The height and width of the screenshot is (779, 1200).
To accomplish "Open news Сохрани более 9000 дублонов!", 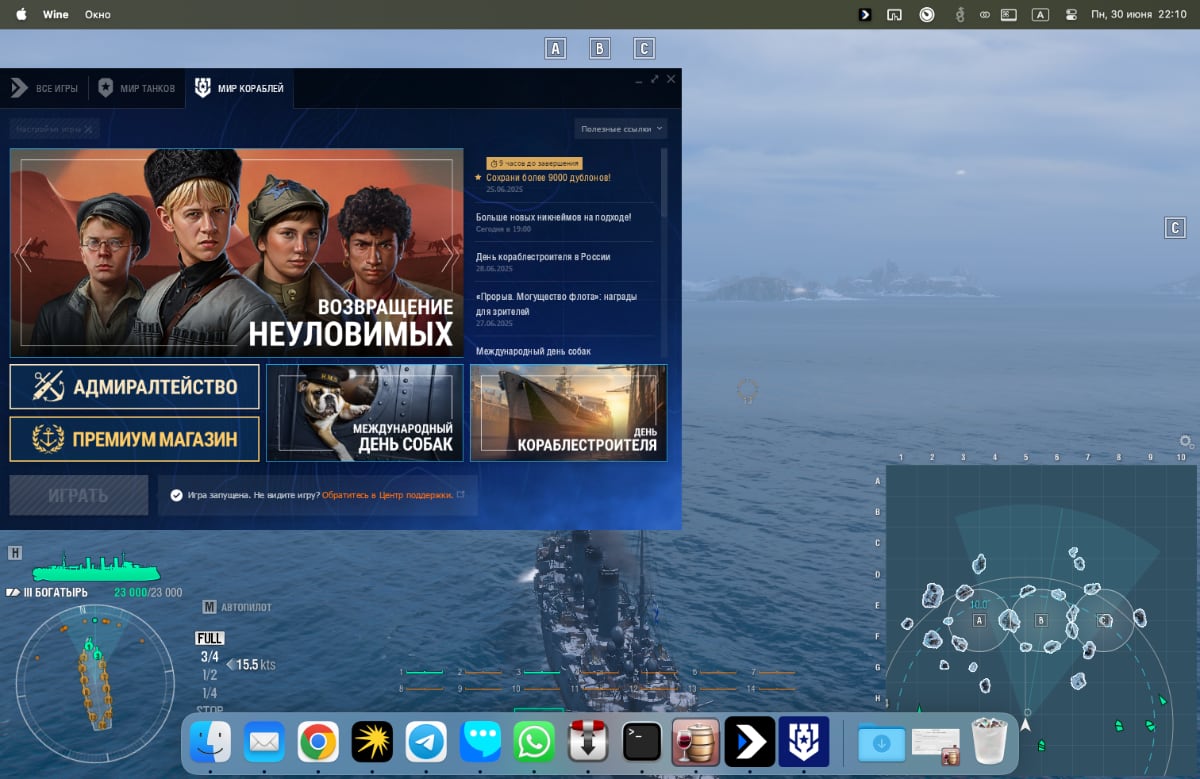I will (x=548, y=177).
